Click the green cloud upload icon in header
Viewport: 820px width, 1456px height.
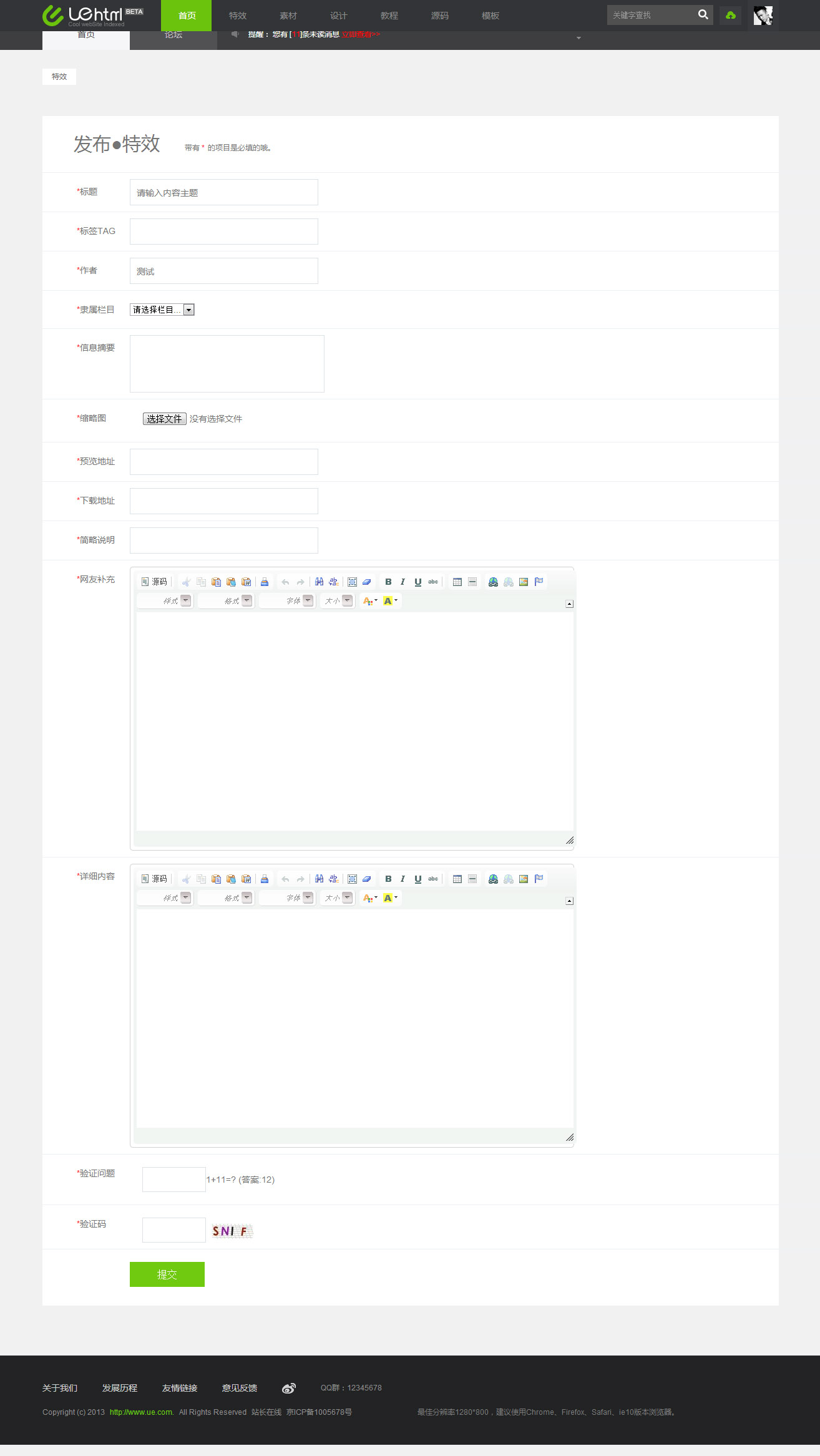(x=731, y=15)
